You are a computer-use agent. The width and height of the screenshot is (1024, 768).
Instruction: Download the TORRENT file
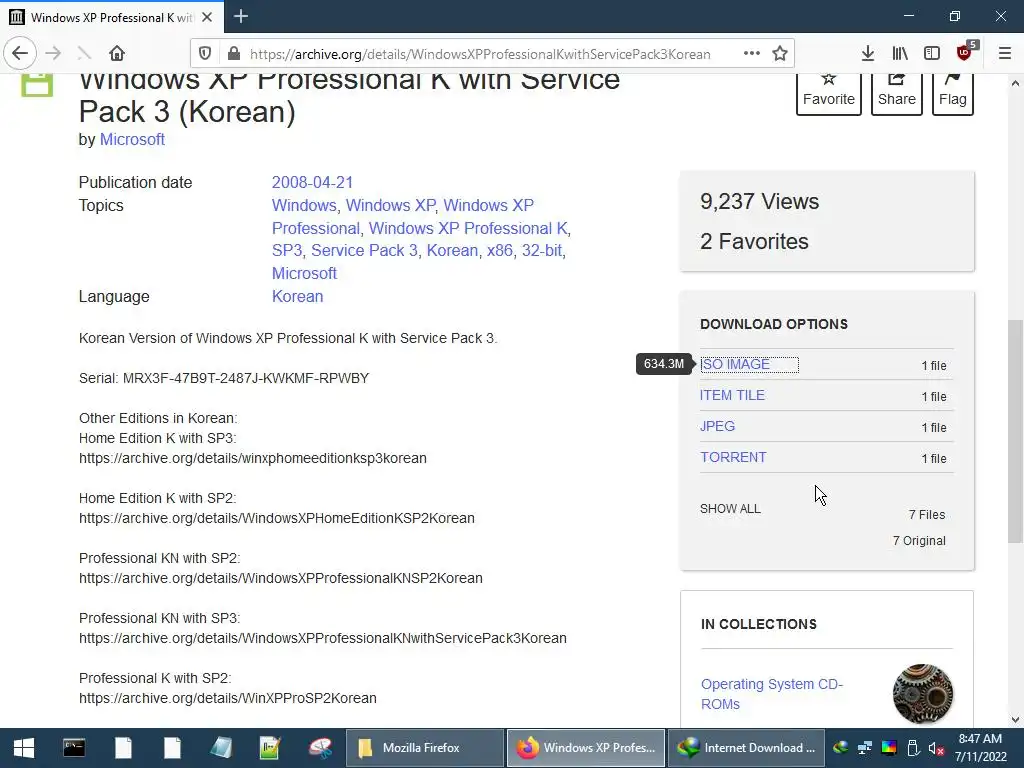pyautogui.click(x=733, y=457)
